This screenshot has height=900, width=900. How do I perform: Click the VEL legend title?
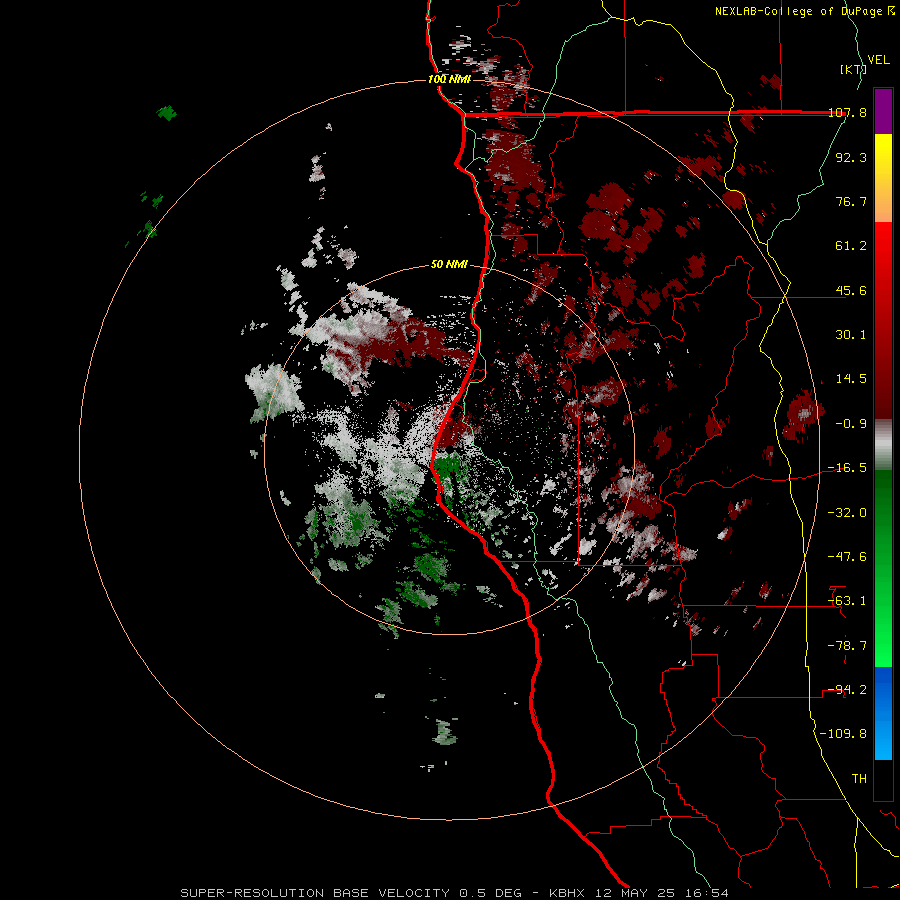(878, 60)
